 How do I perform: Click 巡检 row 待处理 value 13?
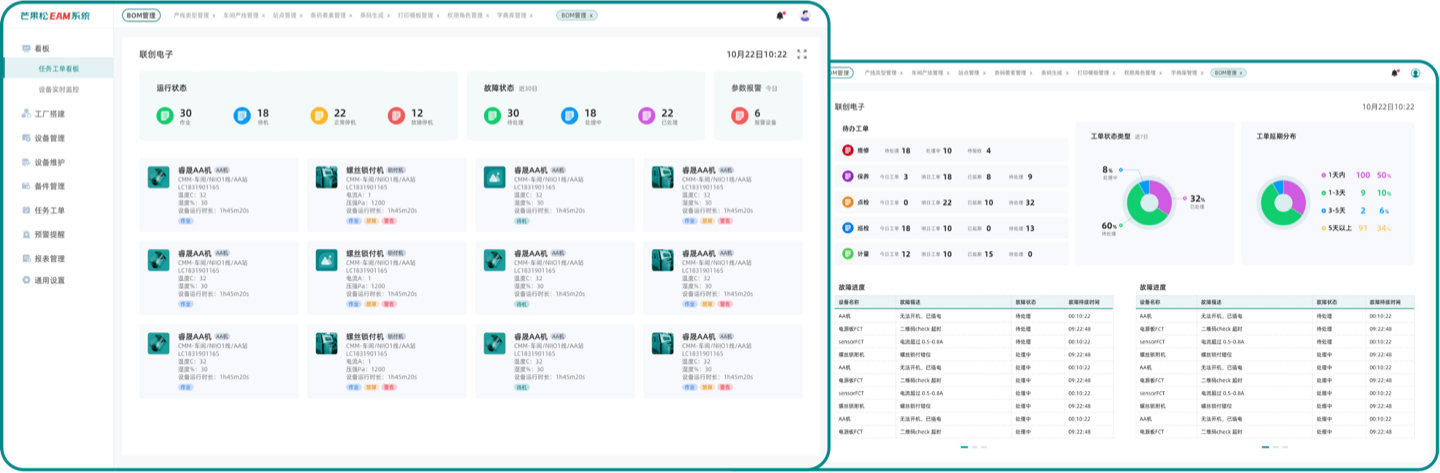(x=1029, y=228)
